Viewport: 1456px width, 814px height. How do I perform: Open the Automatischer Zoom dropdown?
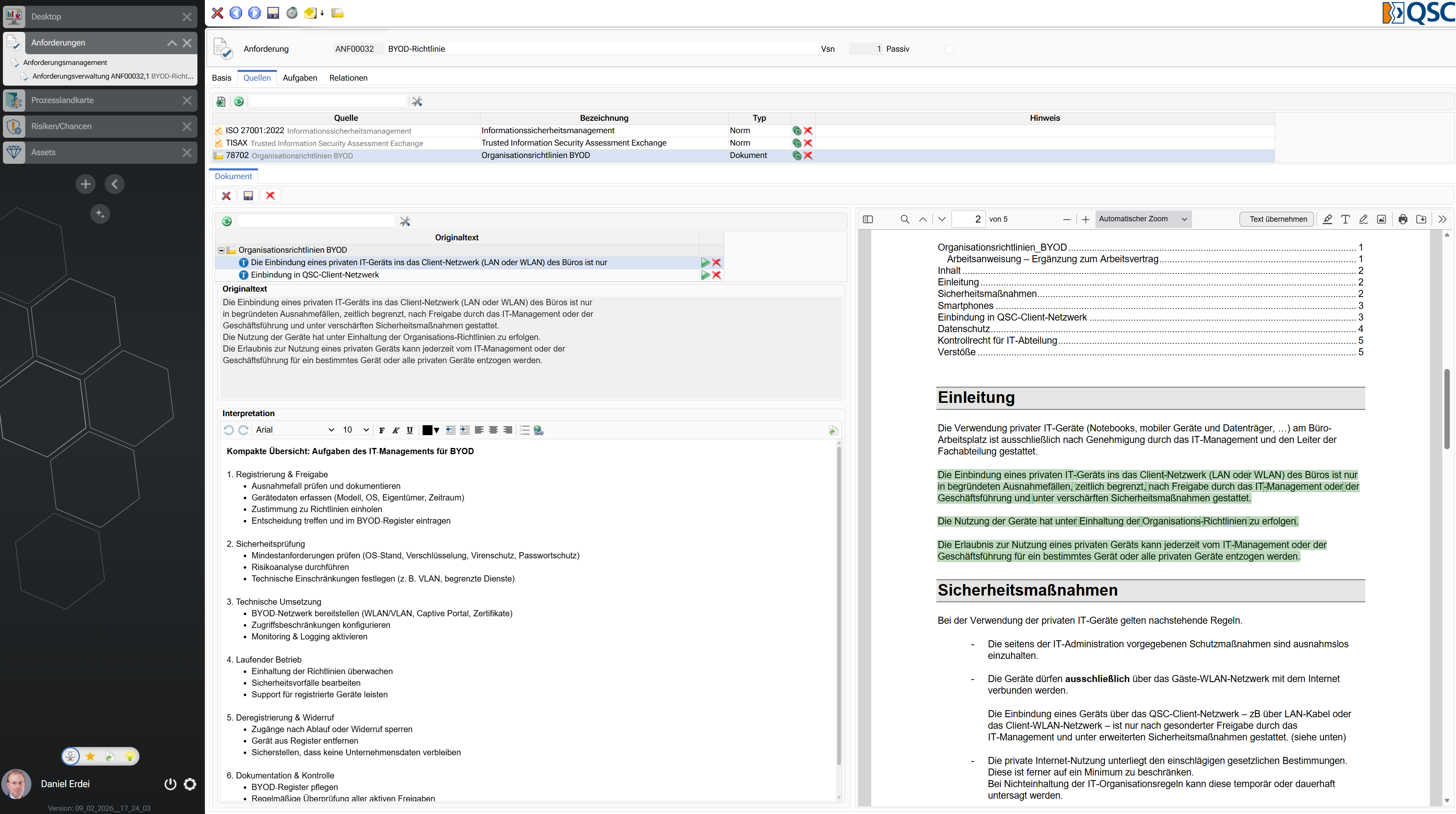[x=1143, y=219]
